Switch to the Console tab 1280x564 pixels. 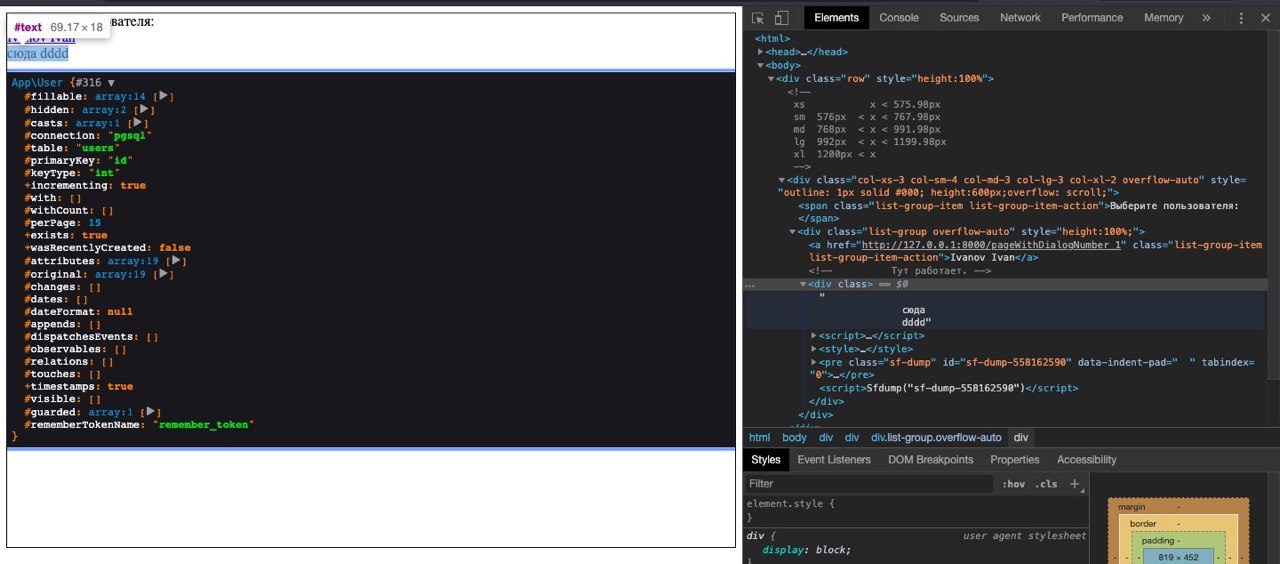[x=899, y=18]
